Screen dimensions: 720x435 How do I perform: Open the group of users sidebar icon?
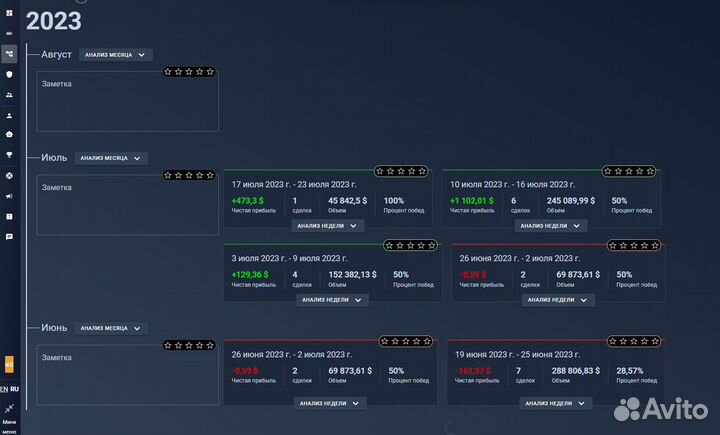pyautogui.click(x=9, y=95)
